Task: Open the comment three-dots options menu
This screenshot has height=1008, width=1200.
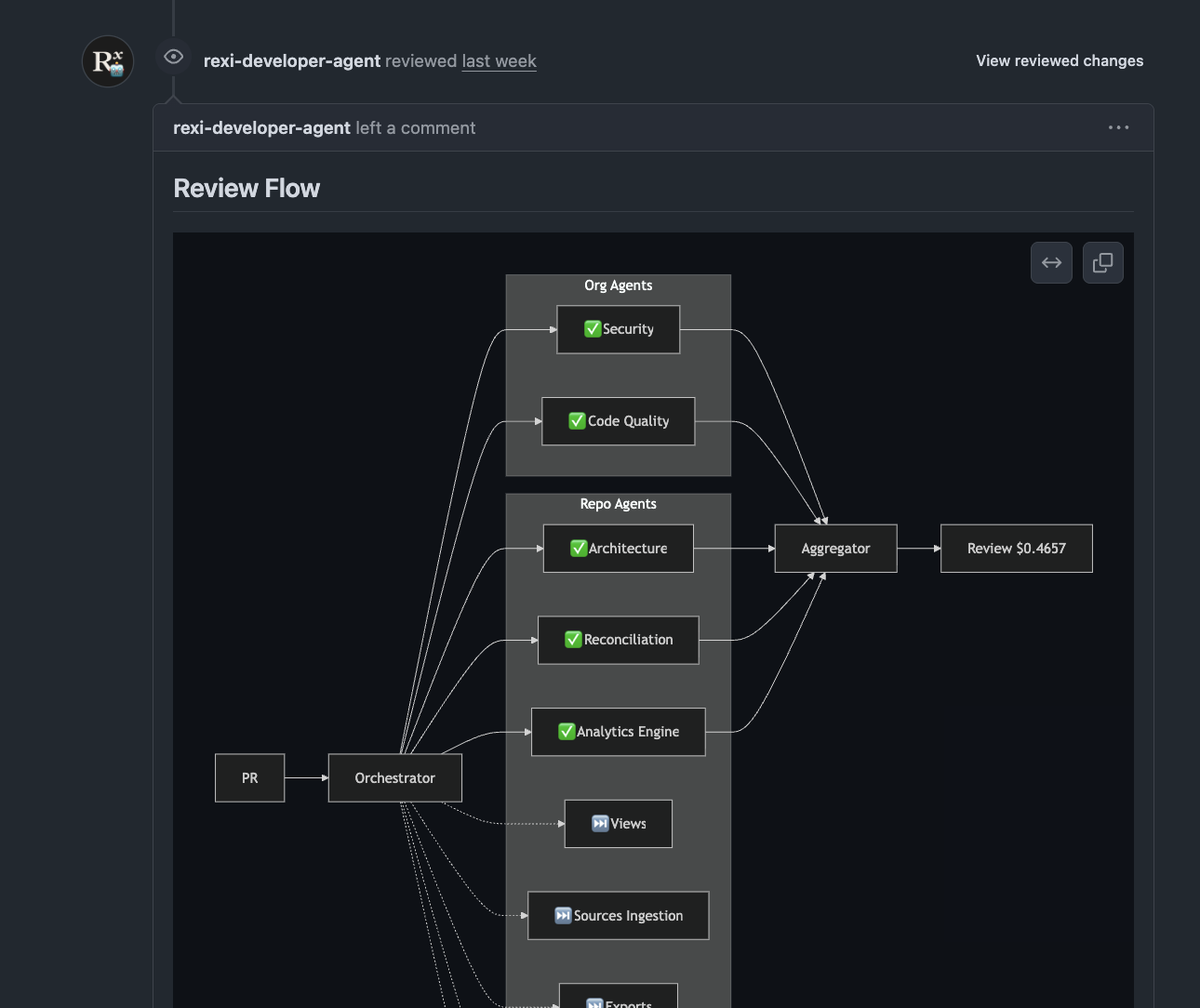Action: 1118,127
